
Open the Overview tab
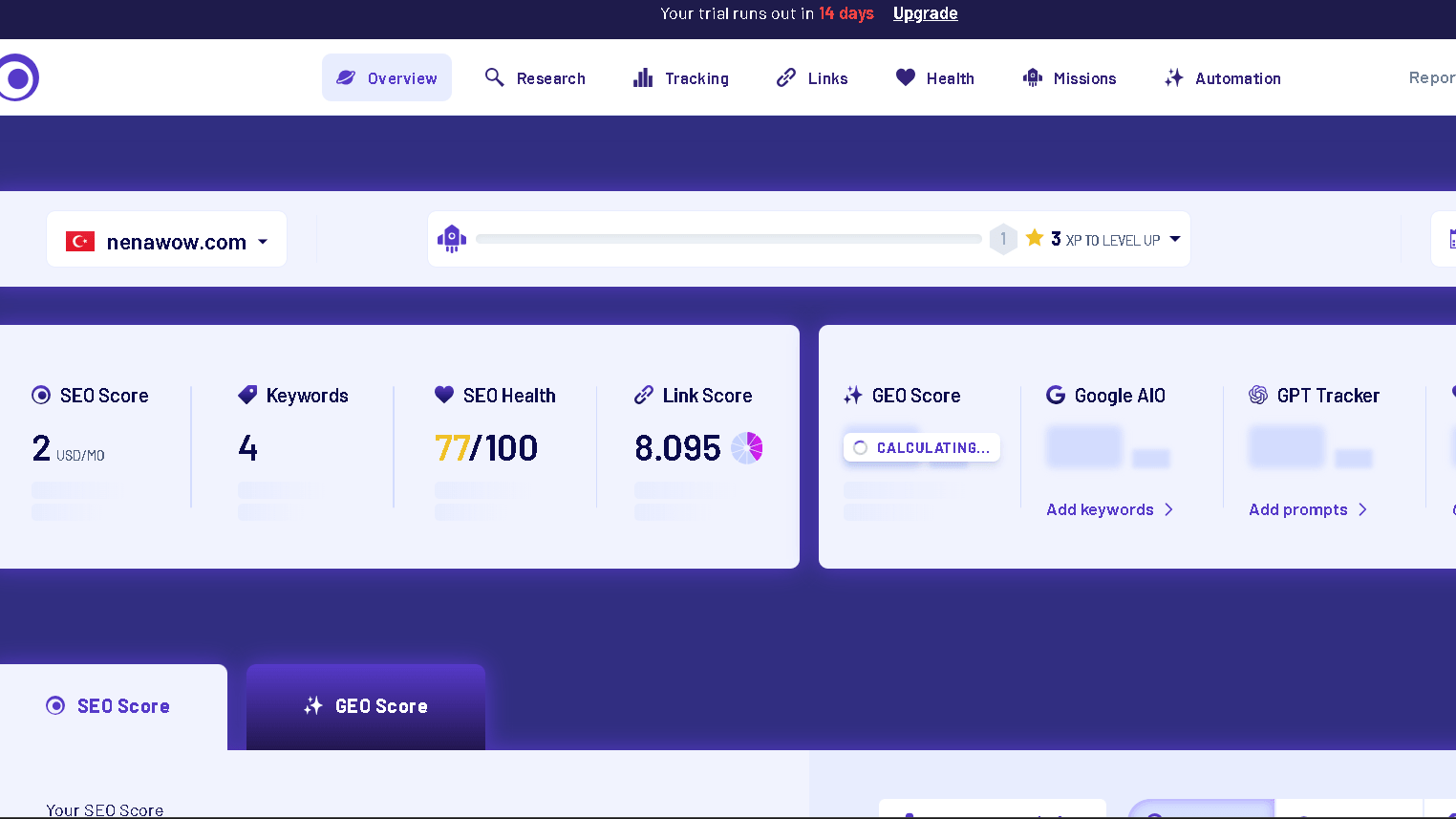pyautogui.click(x=387, y=77)
